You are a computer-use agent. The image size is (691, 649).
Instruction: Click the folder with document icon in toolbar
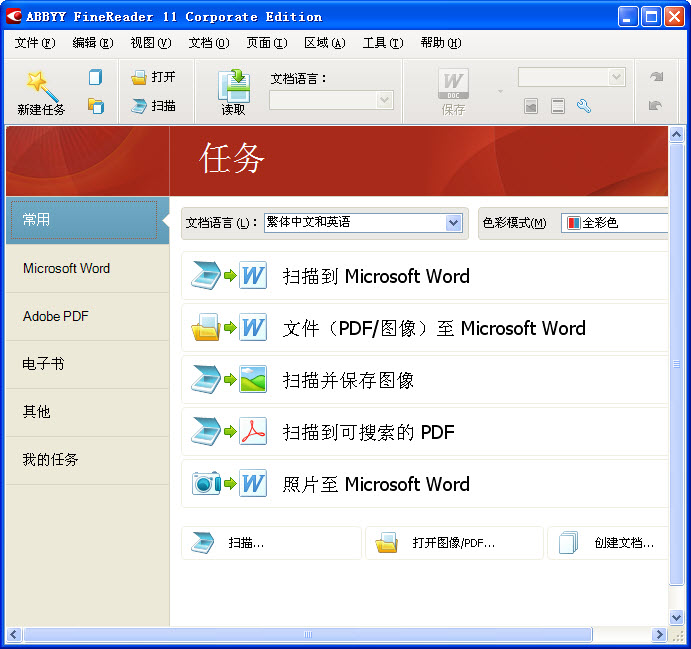[x=96, y=106]
